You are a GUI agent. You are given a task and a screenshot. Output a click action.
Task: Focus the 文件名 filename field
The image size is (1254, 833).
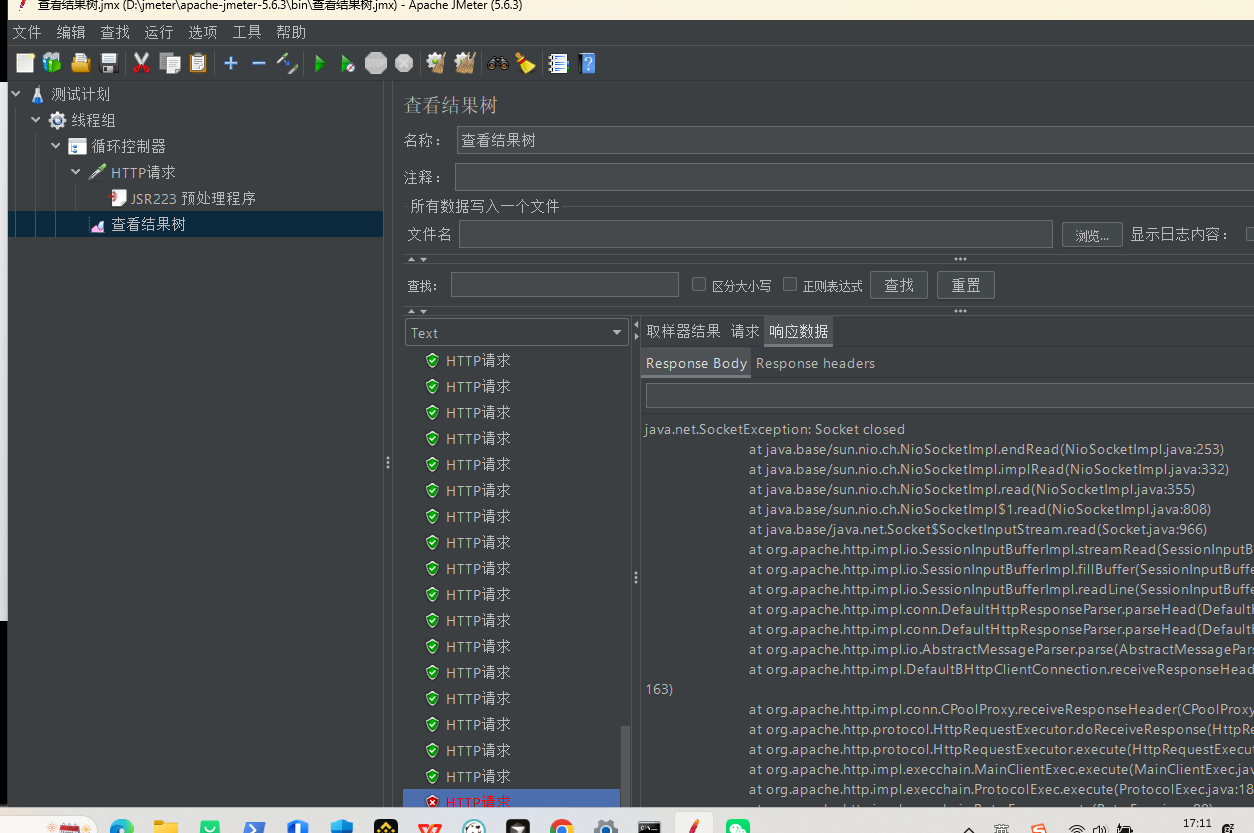[756, 234]
